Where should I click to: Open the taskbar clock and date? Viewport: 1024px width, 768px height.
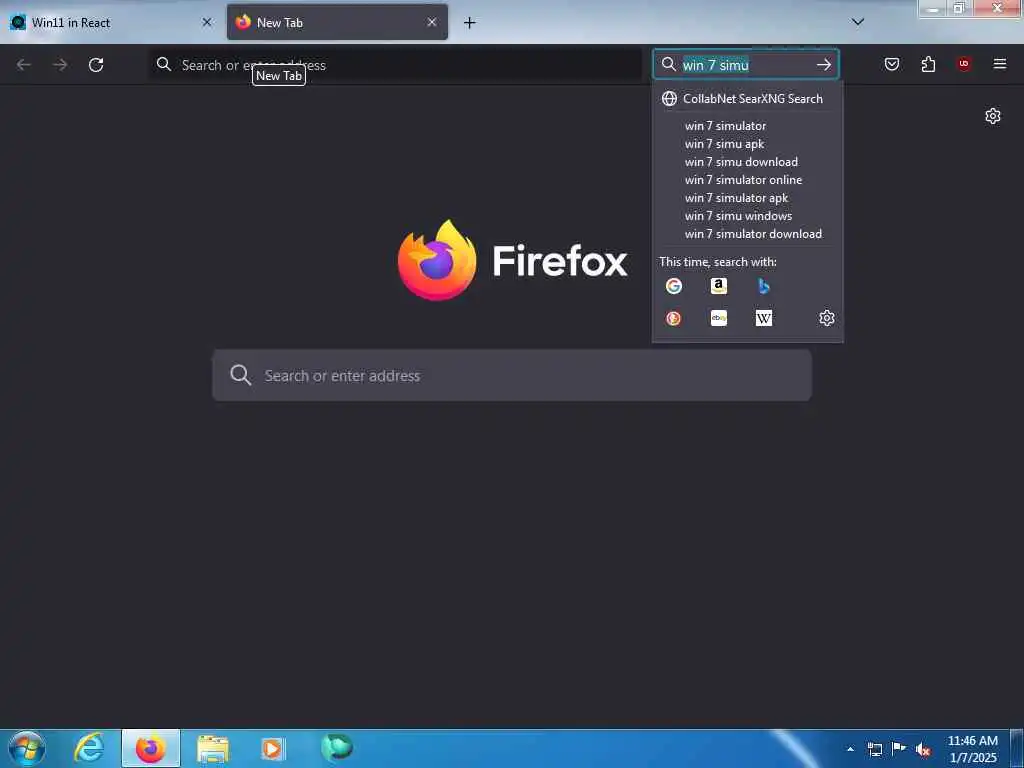coord(973,749)
